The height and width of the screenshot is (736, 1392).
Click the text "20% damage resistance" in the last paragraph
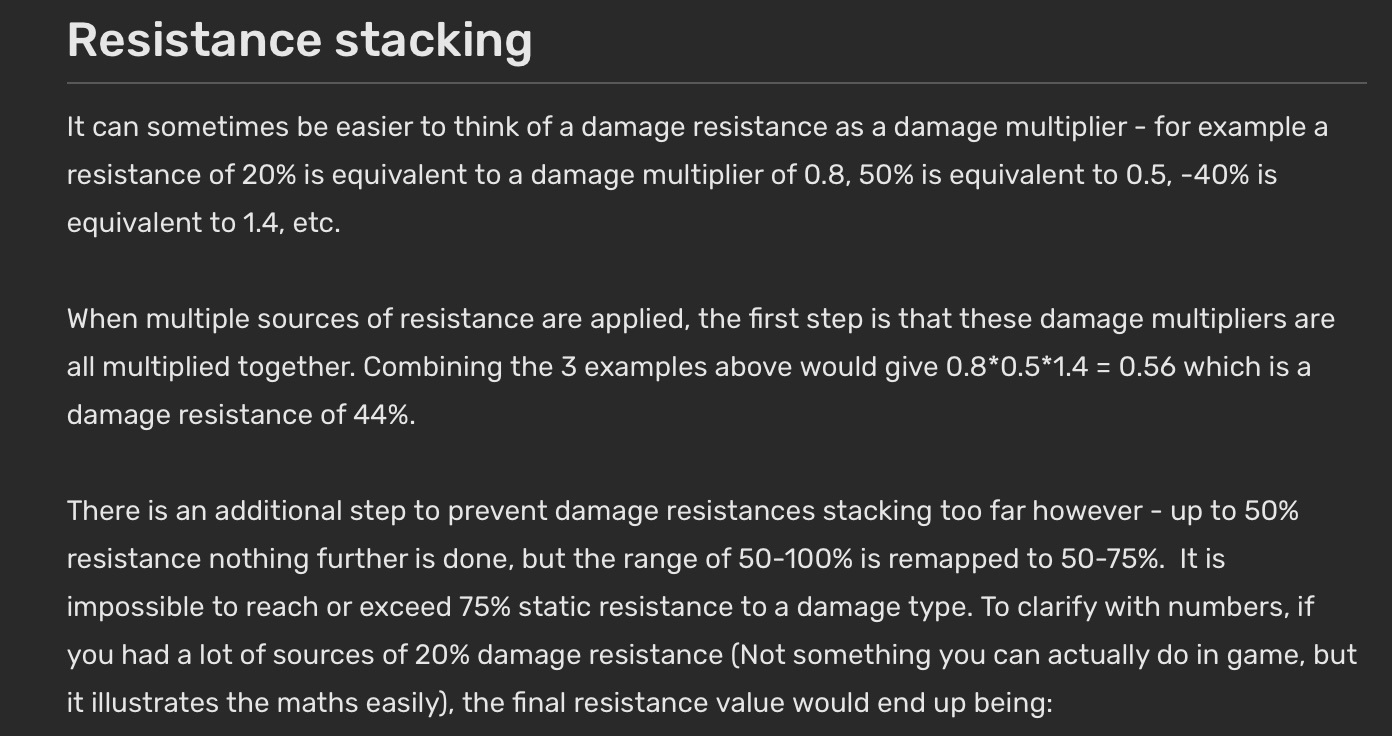click(600, 655)
